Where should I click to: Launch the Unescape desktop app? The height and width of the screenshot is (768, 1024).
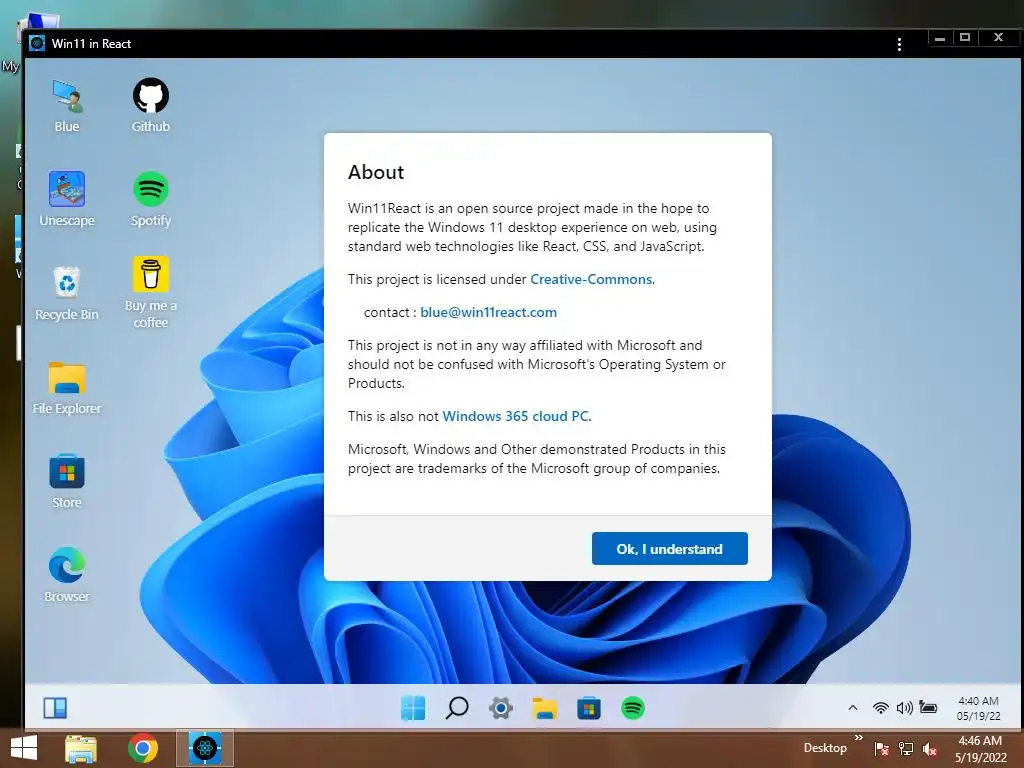coord(67,199)
